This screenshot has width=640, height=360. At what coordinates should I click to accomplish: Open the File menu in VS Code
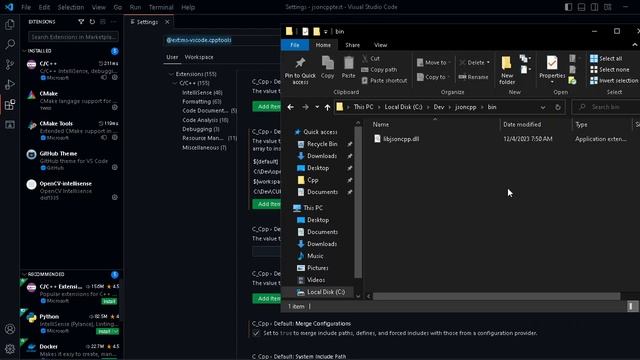click(26, 7)
